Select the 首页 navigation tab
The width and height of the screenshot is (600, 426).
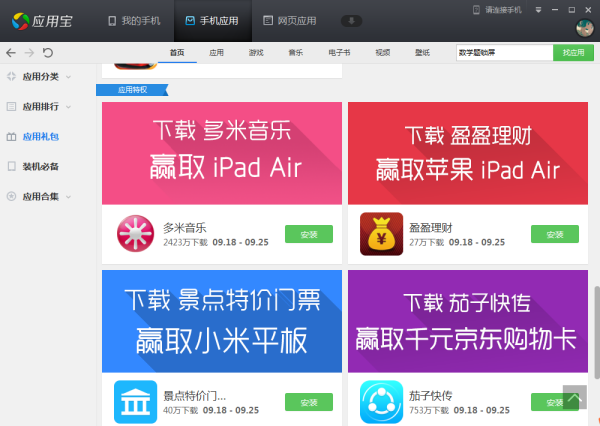click(177, 52)
